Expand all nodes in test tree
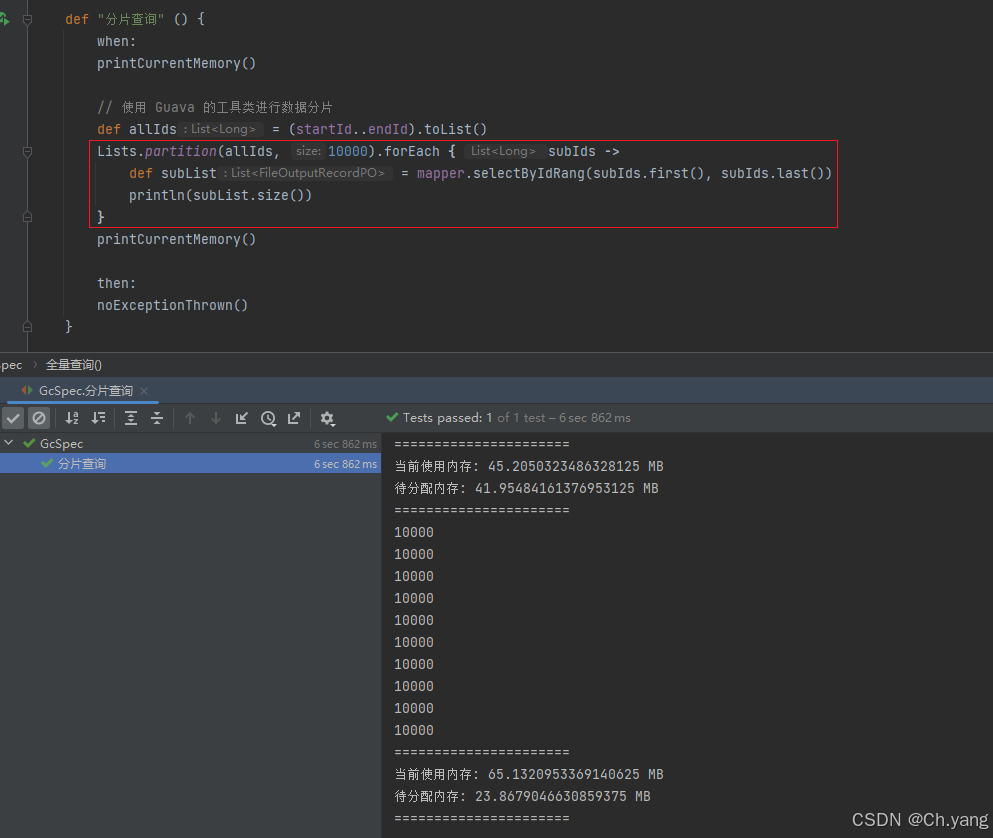Viewport: 993px width, 838px height. 131,418
